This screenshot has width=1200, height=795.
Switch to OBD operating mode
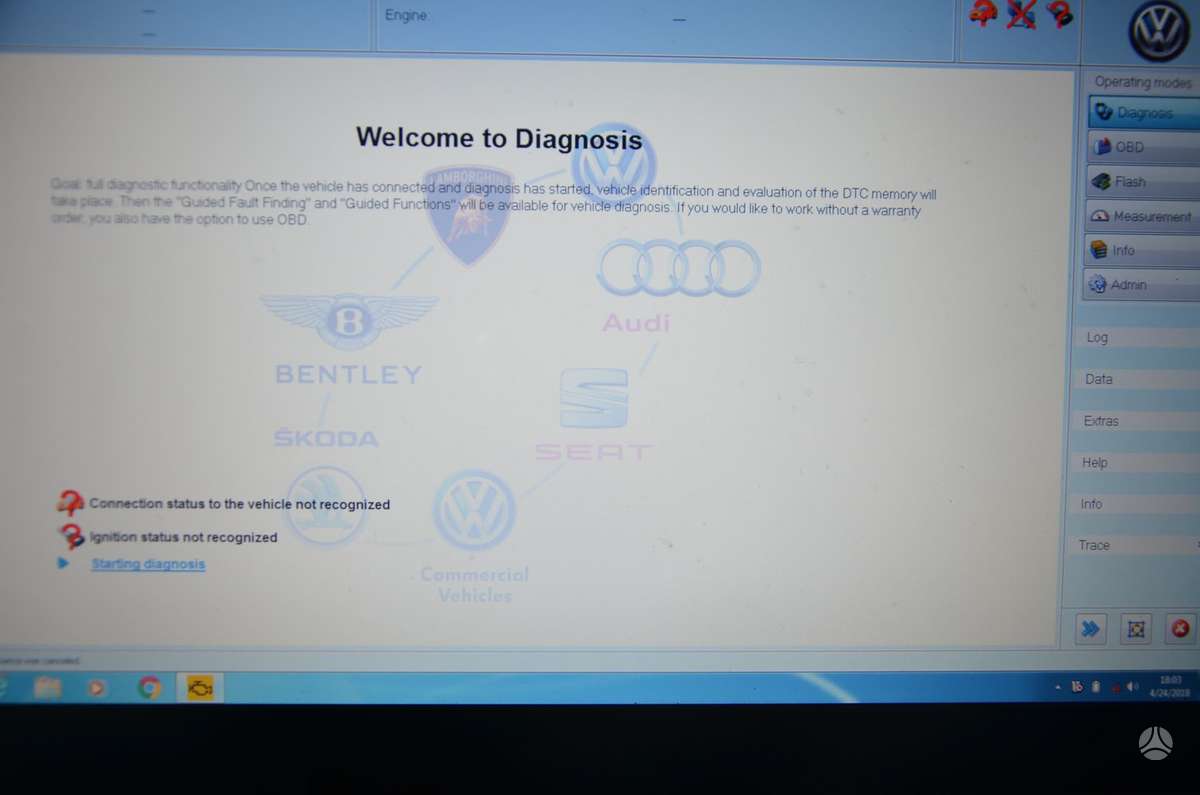[1142, 147]
